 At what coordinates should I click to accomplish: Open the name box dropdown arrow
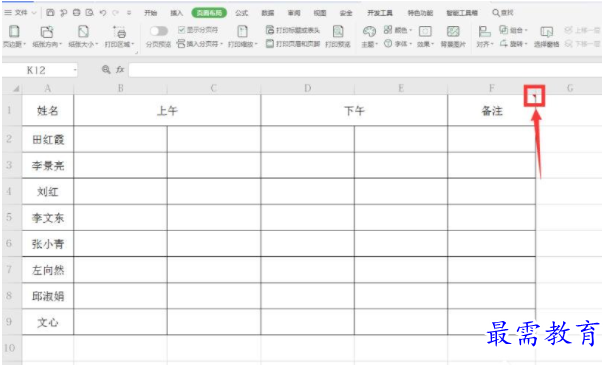point(75,70)
